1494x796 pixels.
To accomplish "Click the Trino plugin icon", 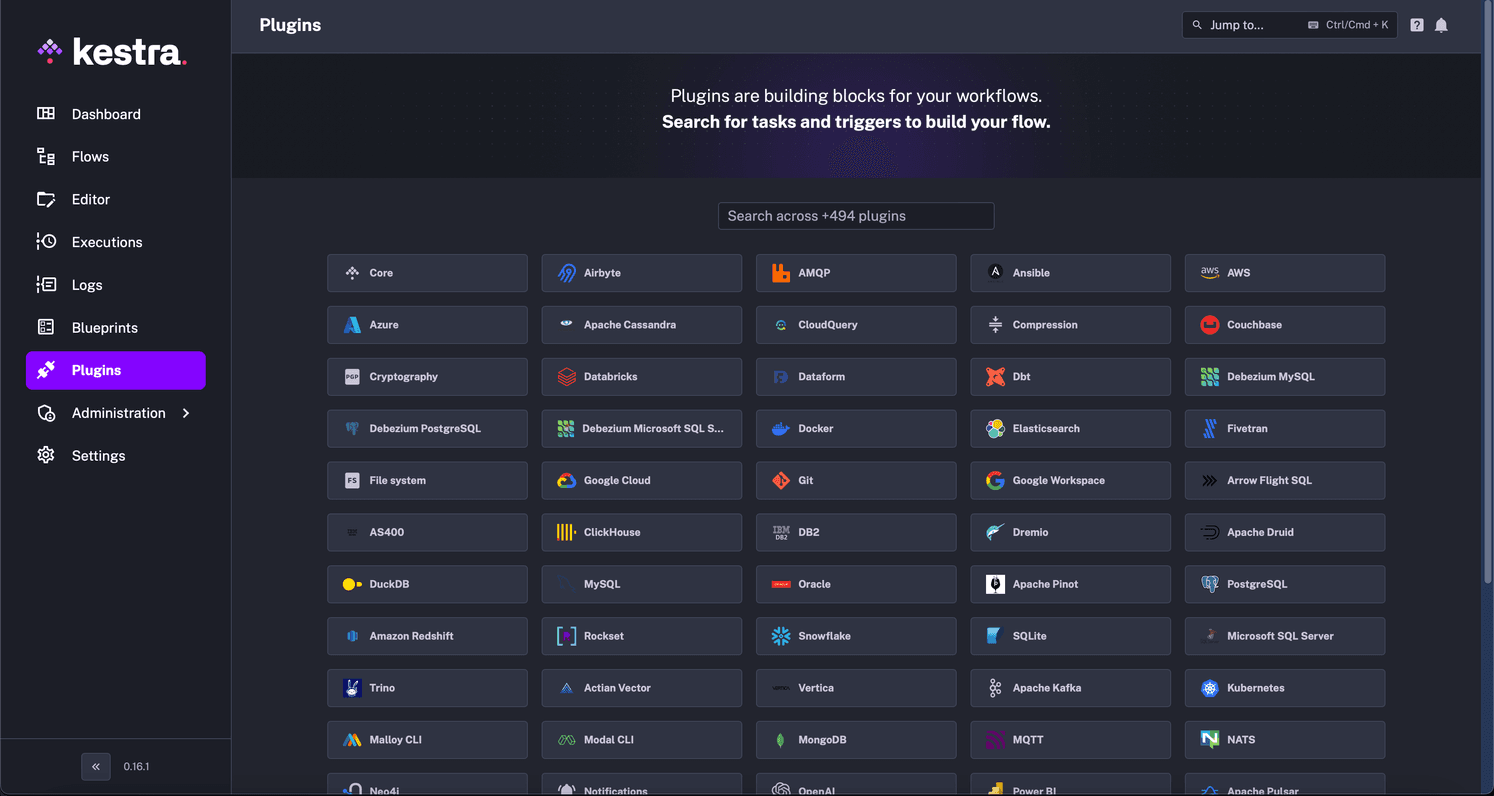I will (352, 688).
